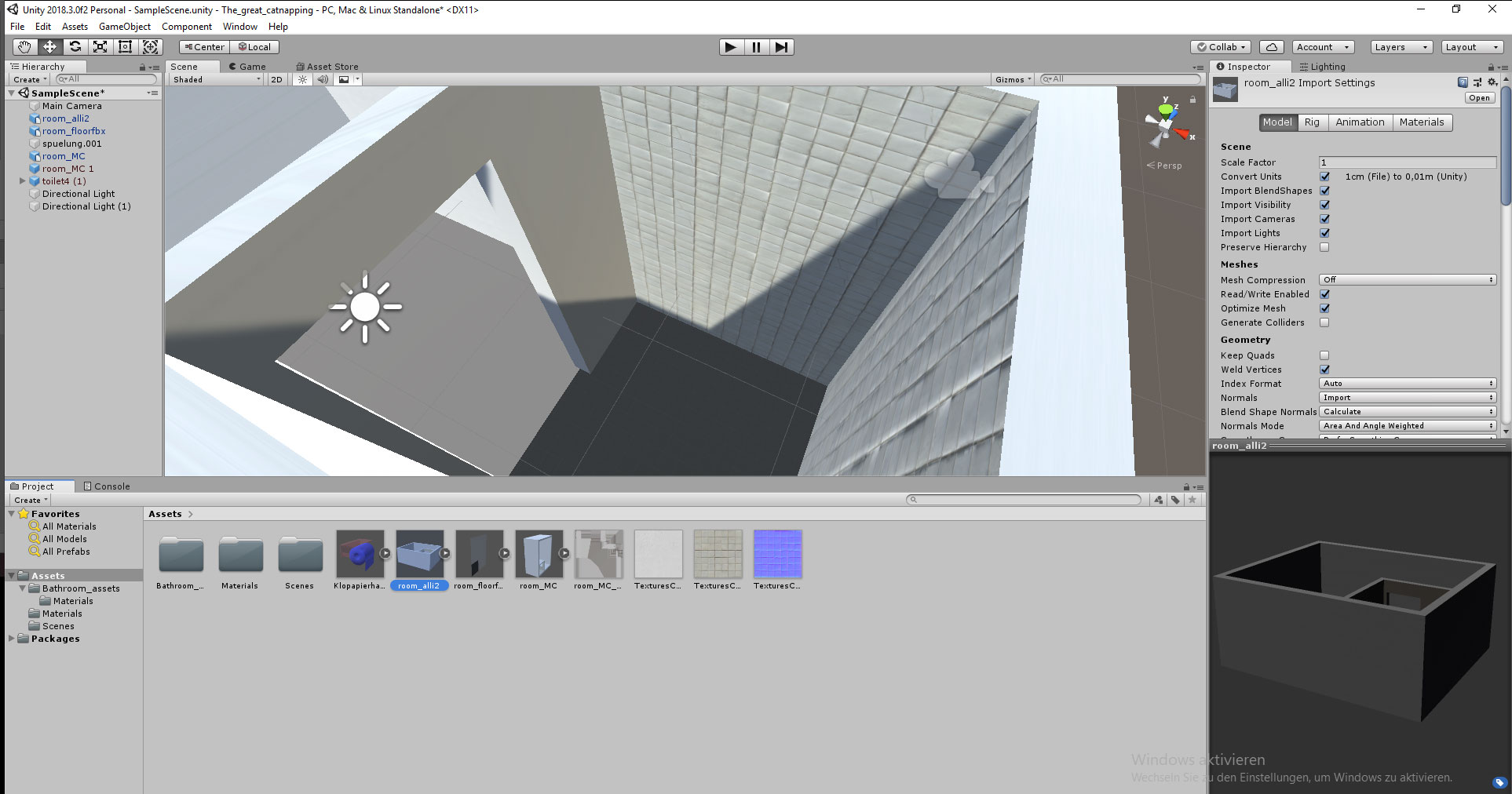Open Normals Mode dropdown
The height and width of the screenshot is (794, 1512).
pyautogui.click(x=1408, y=426)
